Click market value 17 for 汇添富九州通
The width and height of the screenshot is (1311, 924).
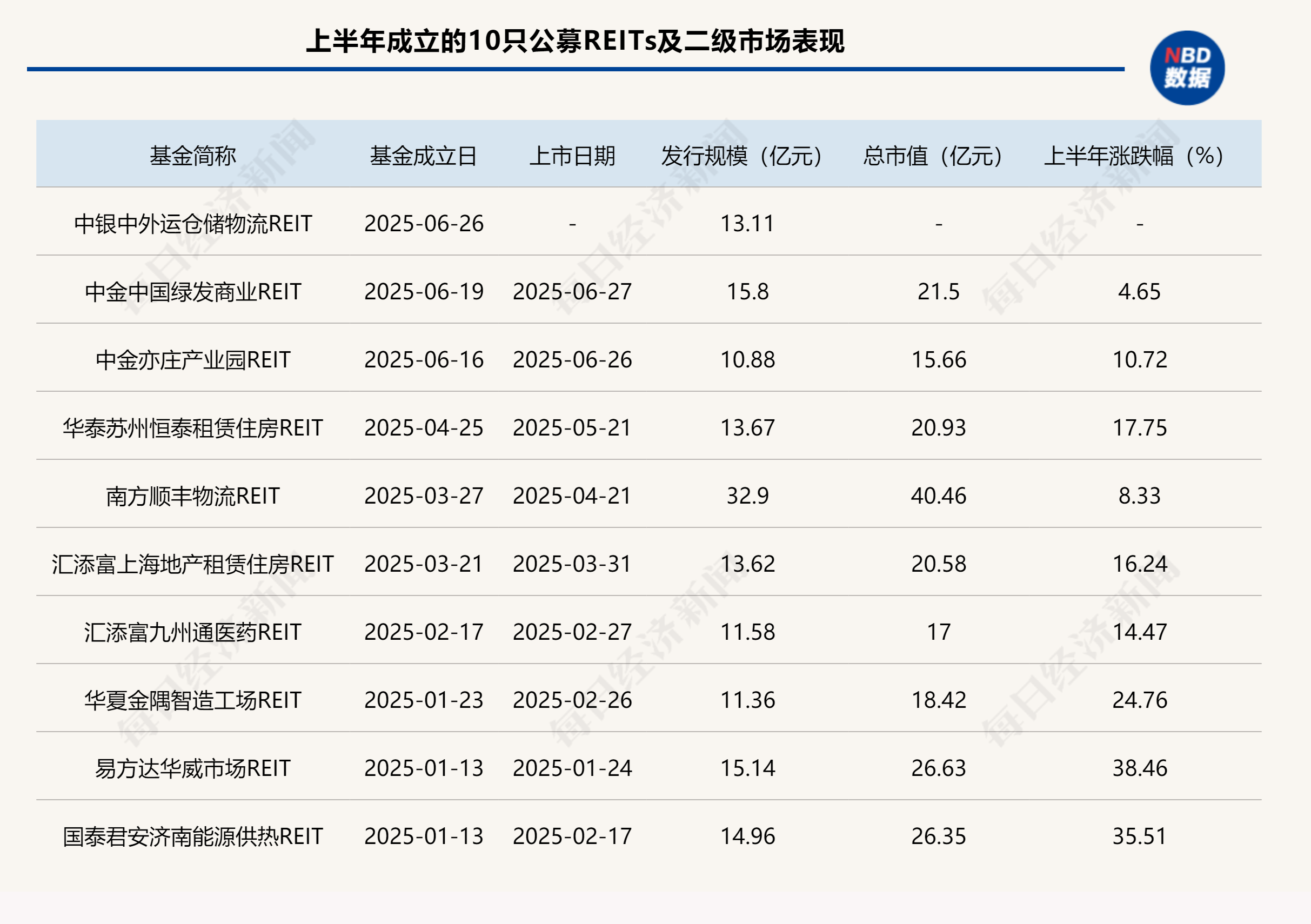(939, 632)
